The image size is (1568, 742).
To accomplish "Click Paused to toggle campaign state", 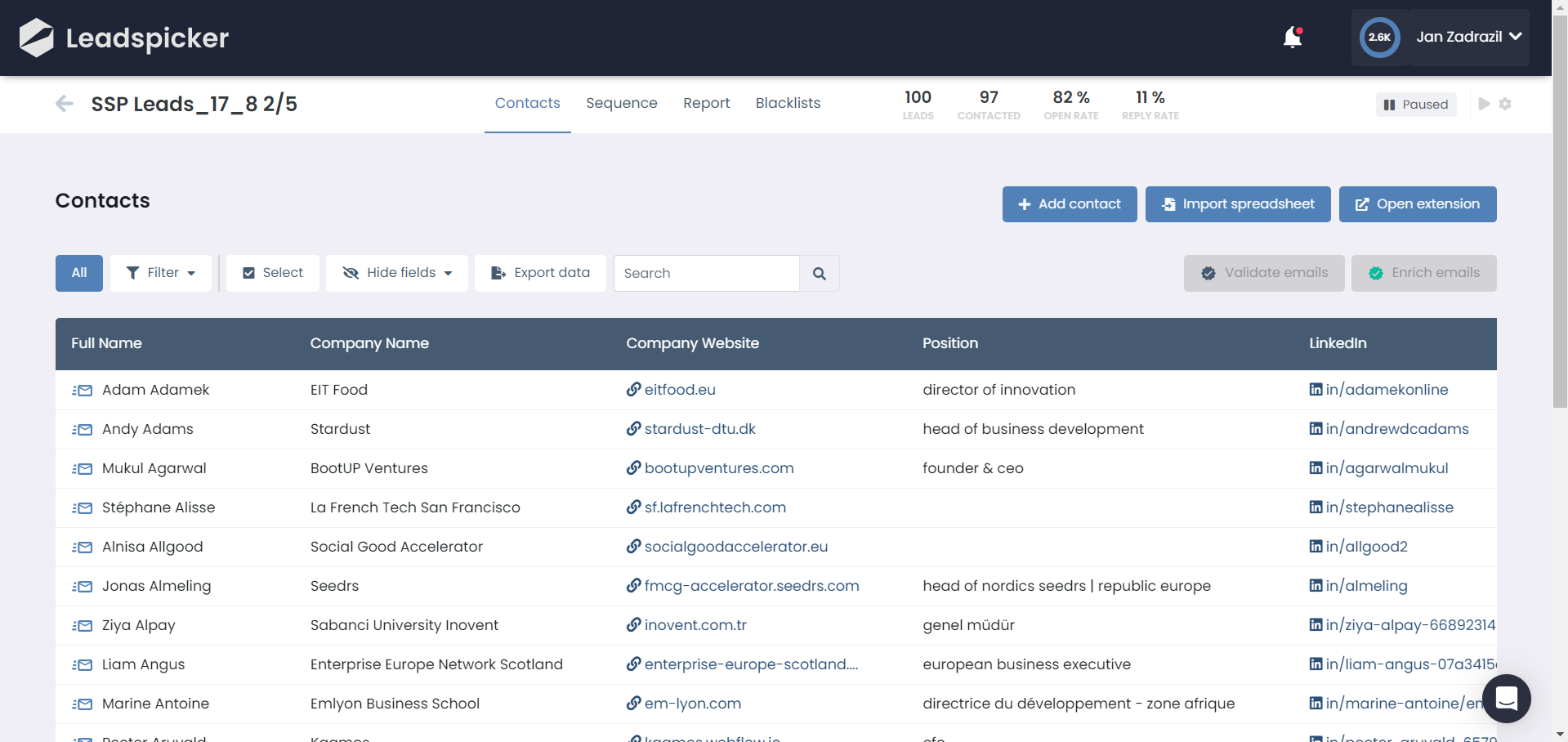I will (x=1416, y=104).
